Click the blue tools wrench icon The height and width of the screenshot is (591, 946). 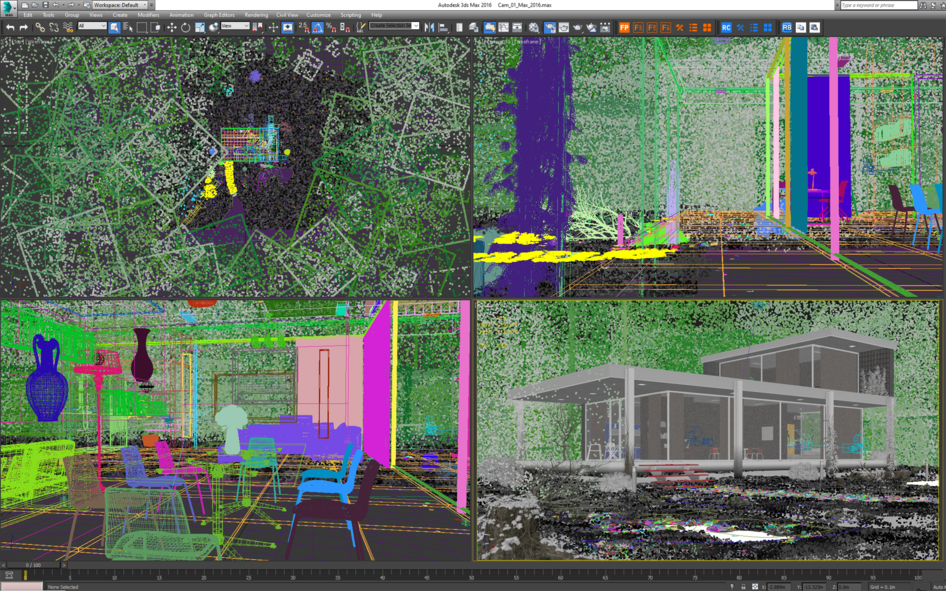tap(740, 27)
